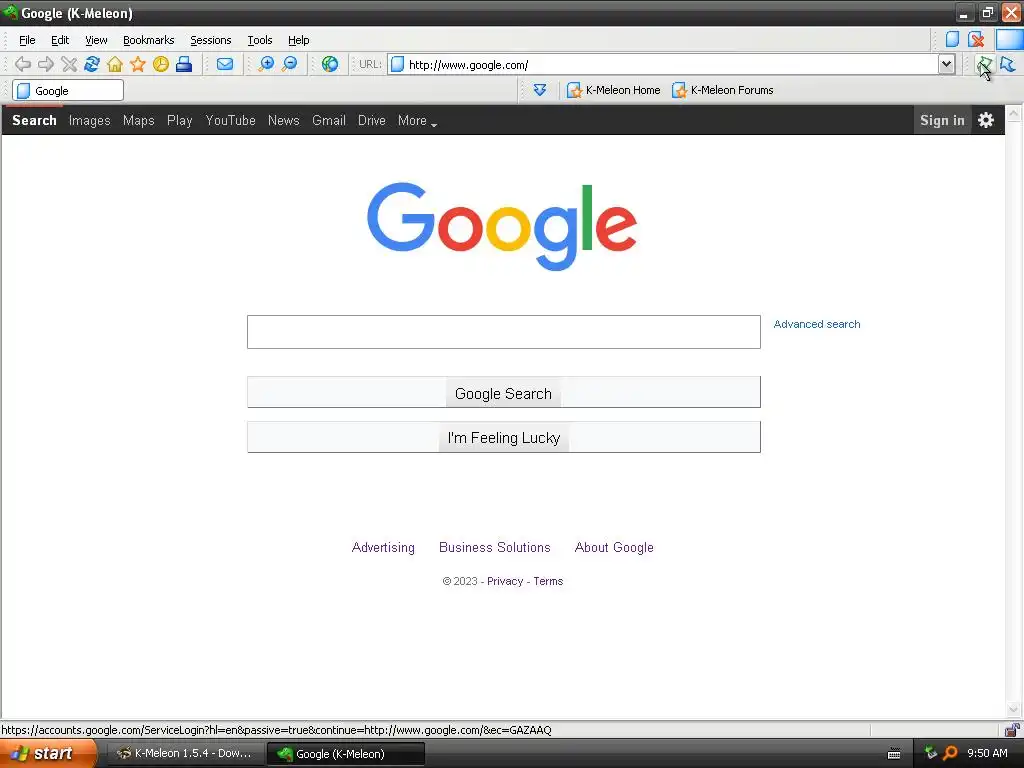Viewport: 1024px width, 768px height.
Task: Click the blue arrow icon beside Go
Action: 1008,64
